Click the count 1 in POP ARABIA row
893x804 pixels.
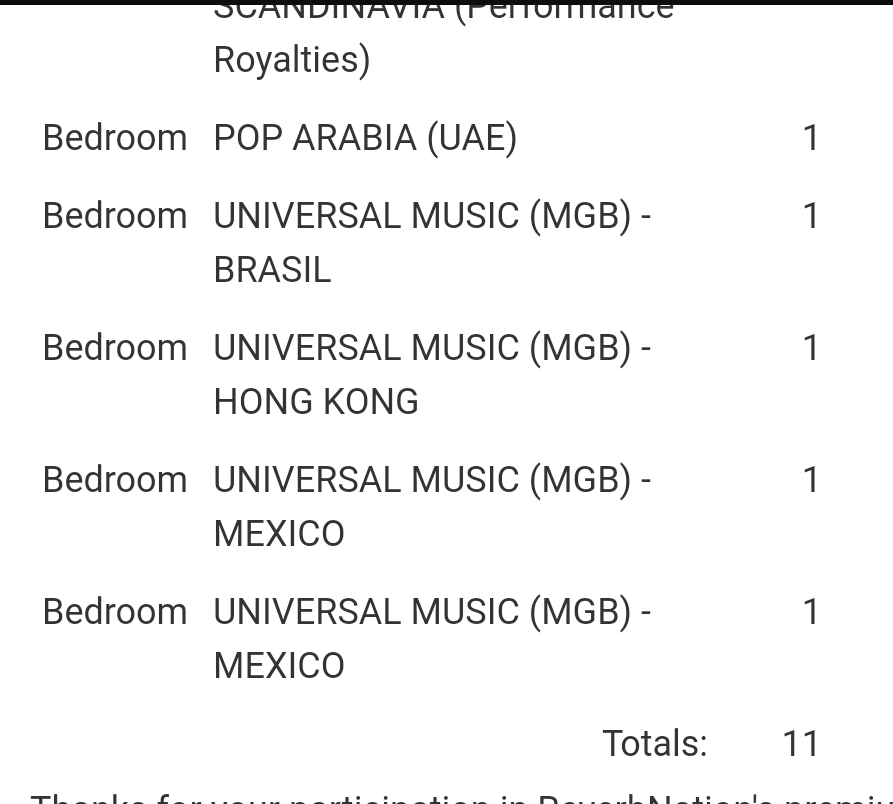tap(811, 138)
